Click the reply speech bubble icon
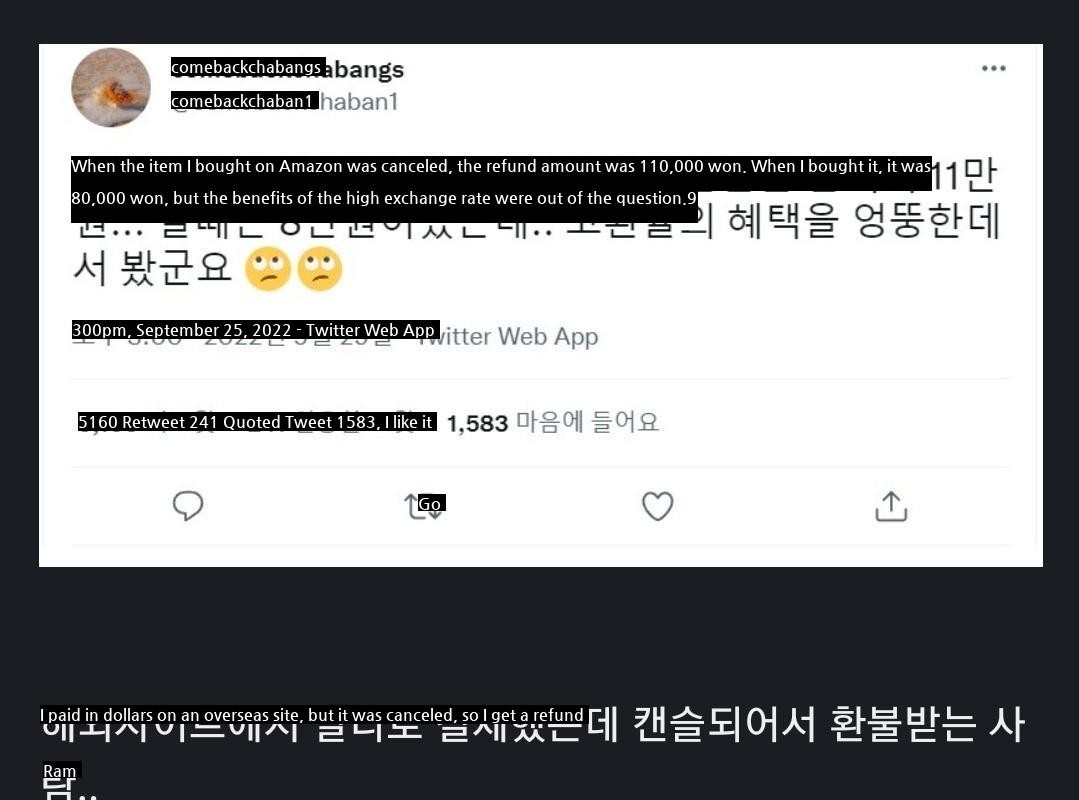Viewport: 1079px width, 800px height. 188,506
